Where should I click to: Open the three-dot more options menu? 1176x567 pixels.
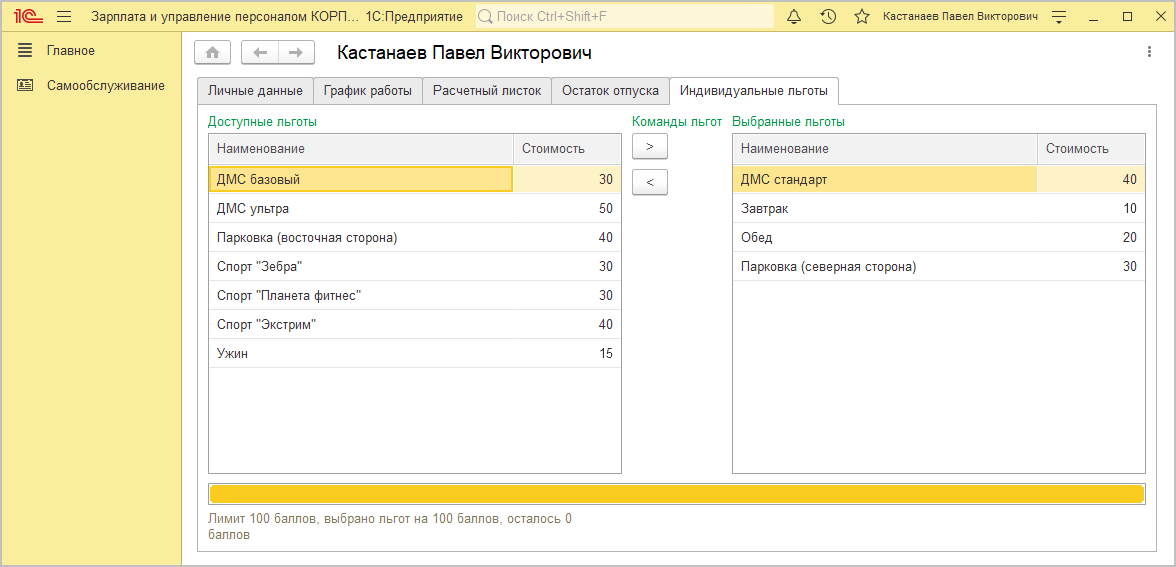pos(1148,52)
